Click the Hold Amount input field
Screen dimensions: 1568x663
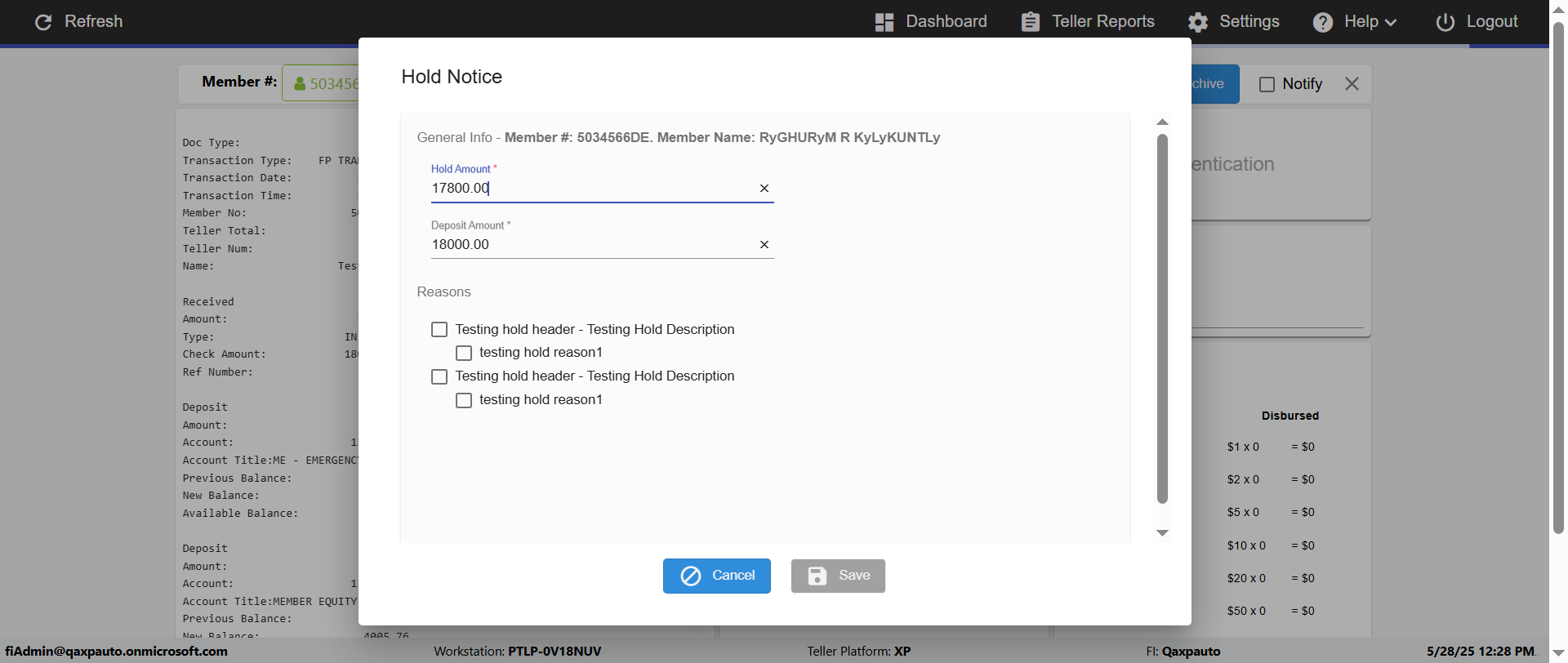(x=588, y=189)
